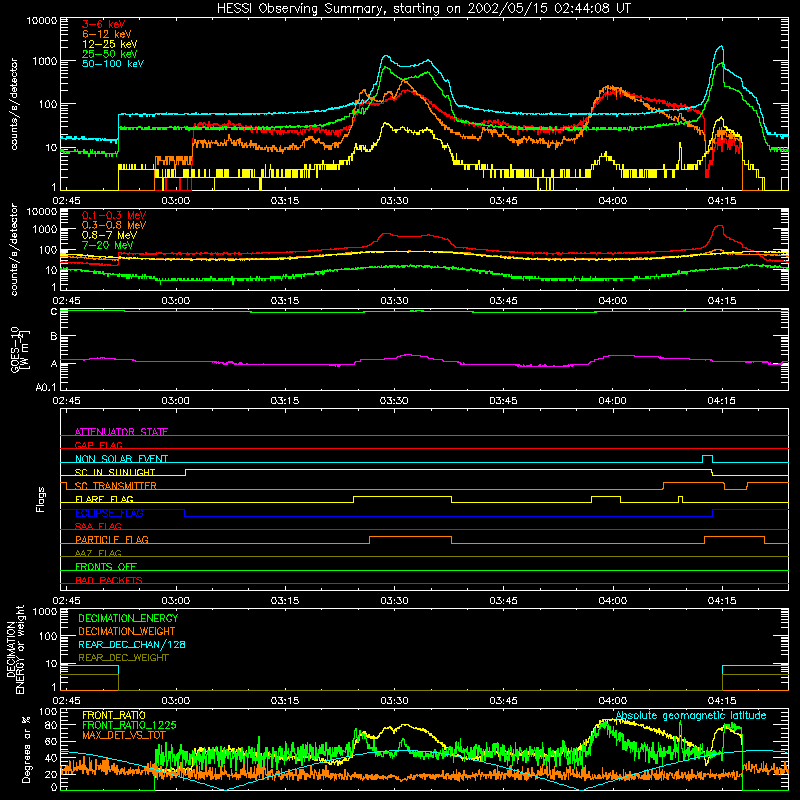Image resolution: width=800 pixels, height=800 pixels.
Task: Click the ECLIPSE_FLAG label
Action: tap(109, 513)
